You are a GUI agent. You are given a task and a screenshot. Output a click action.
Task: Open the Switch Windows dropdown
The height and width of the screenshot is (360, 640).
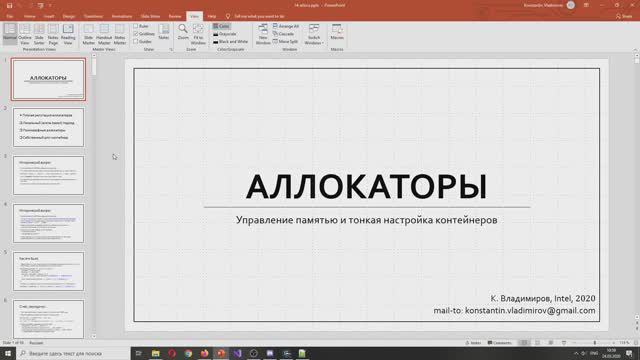(314, 34)
